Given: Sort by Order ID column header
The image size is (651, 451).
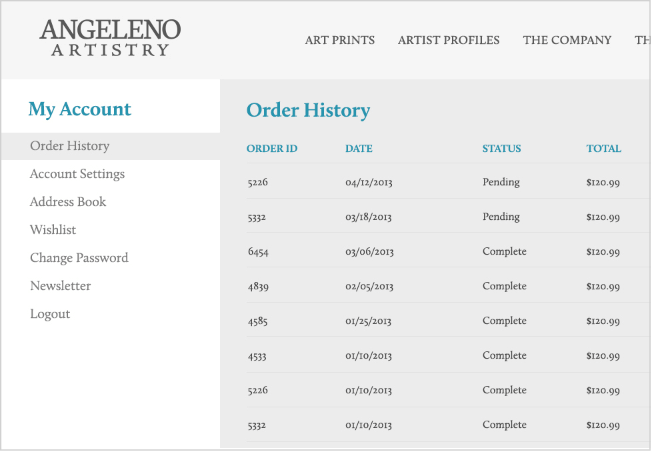Looking at the screenshot, I should point(272,149).
